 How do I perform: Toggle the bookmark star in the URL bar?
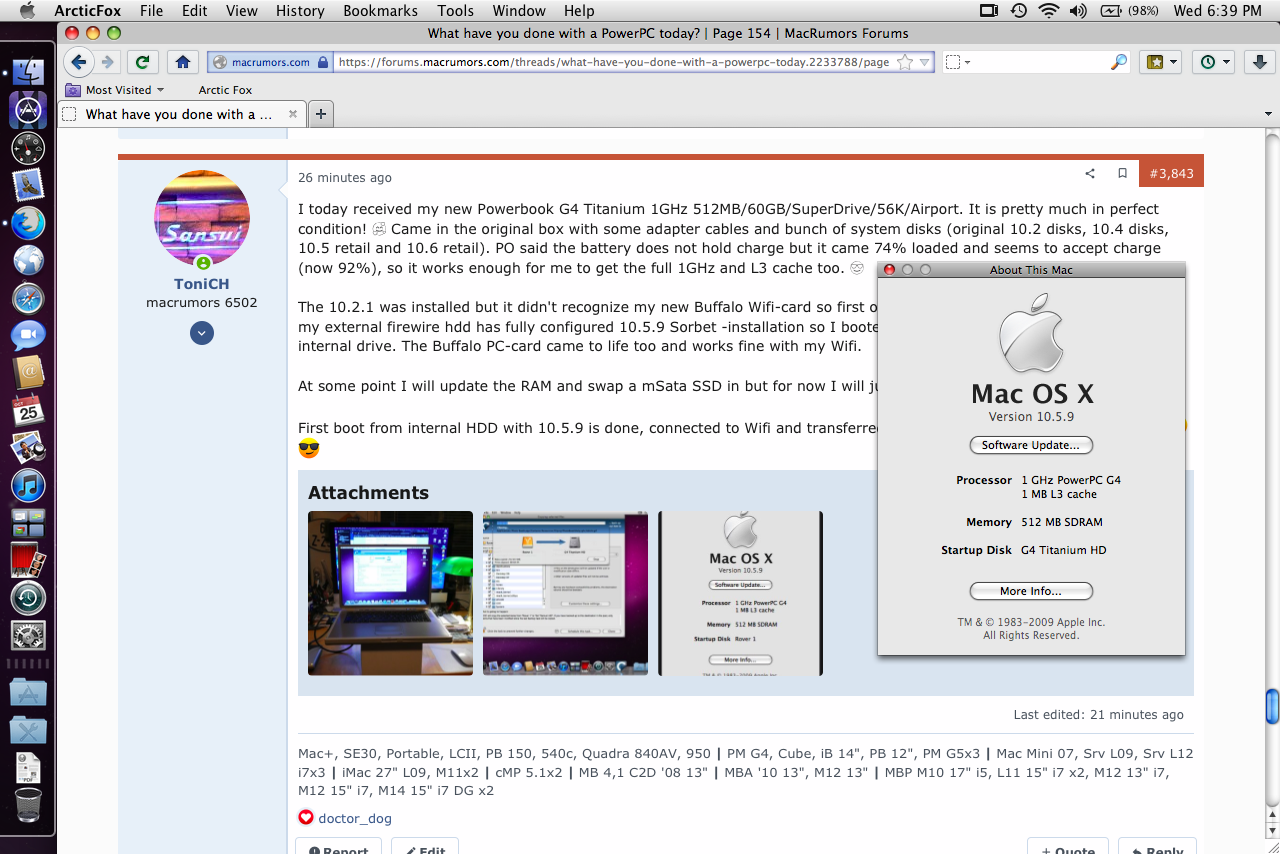pos(905,62)
